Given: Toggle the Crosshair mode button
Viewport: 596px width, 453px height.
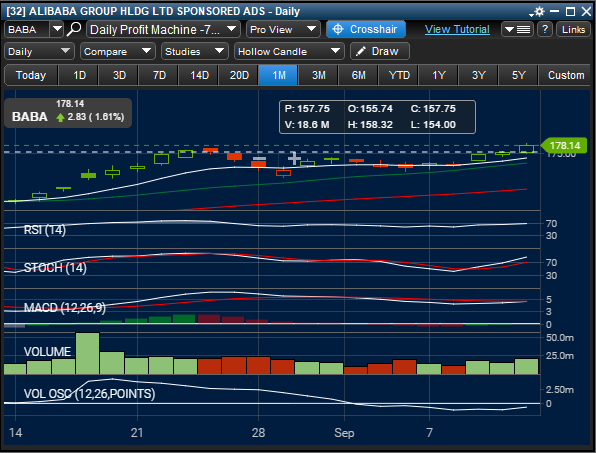Looking at the screenshot, I should coord(366,29).
